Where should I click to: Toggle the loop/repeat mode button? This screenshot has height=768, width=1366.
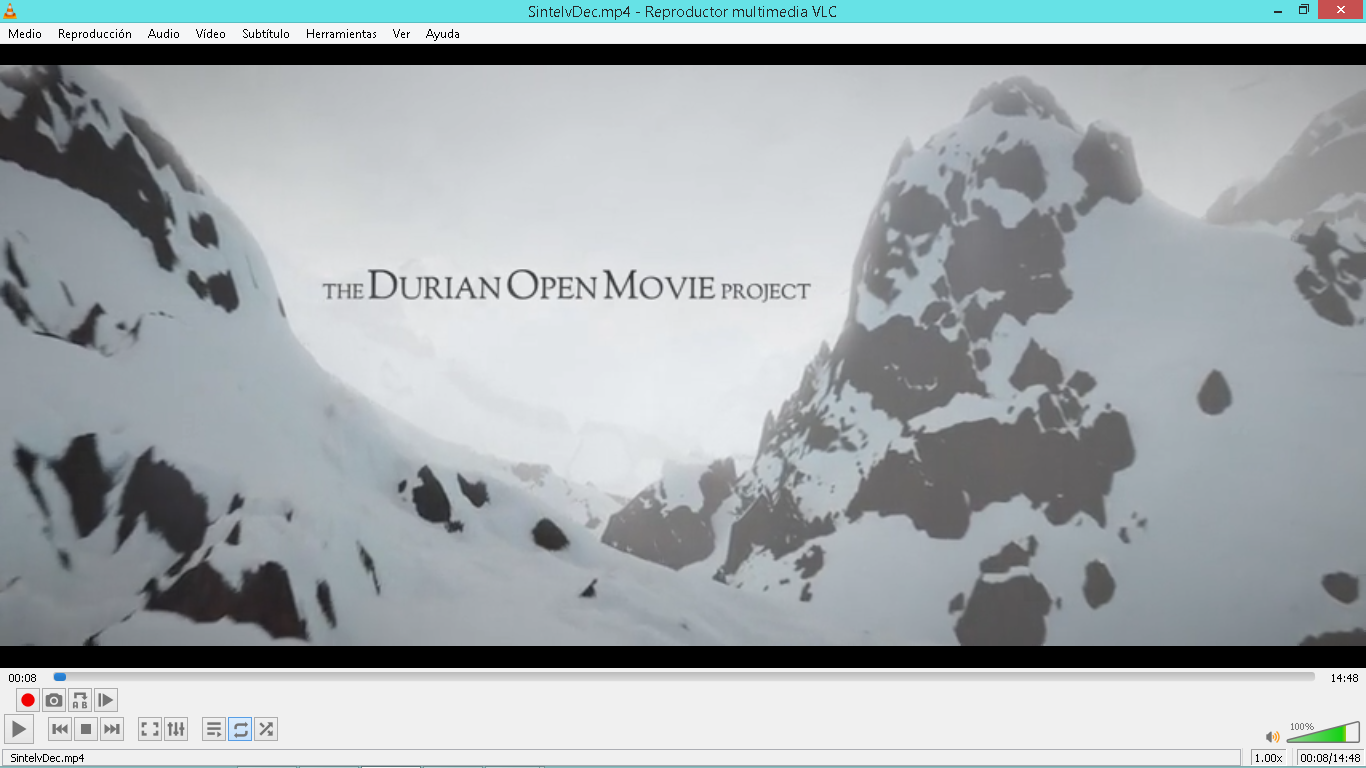coord(240,730)
